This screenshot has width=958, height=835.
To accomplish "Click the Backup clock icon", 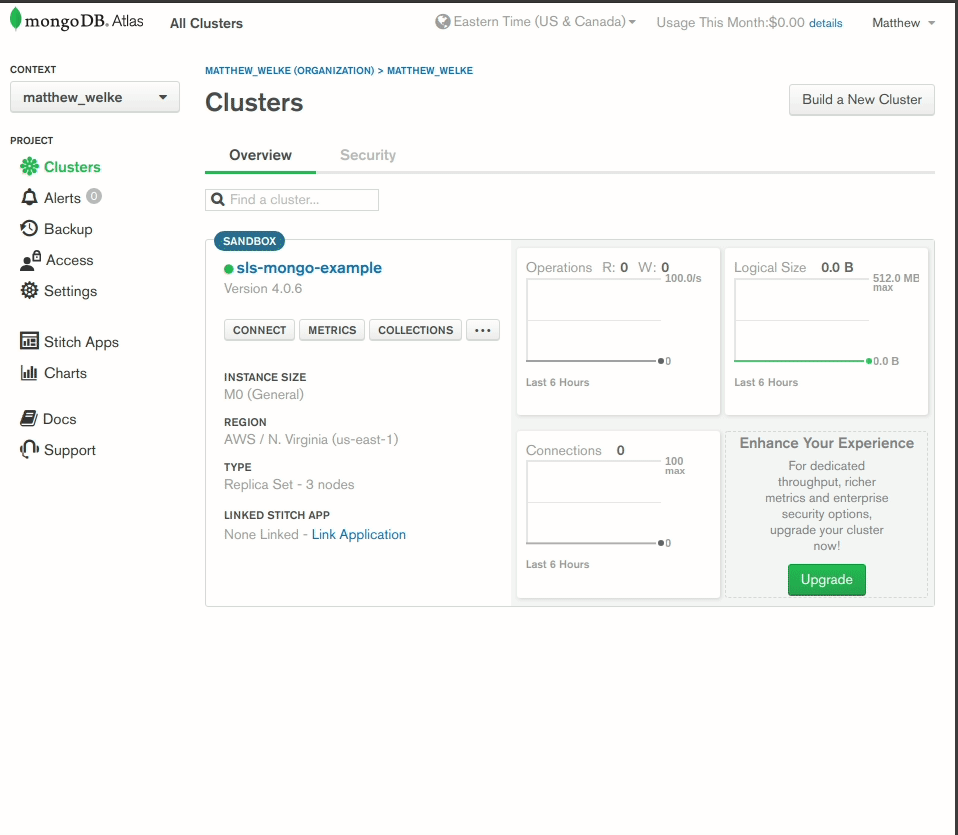I will coord(29,228).
